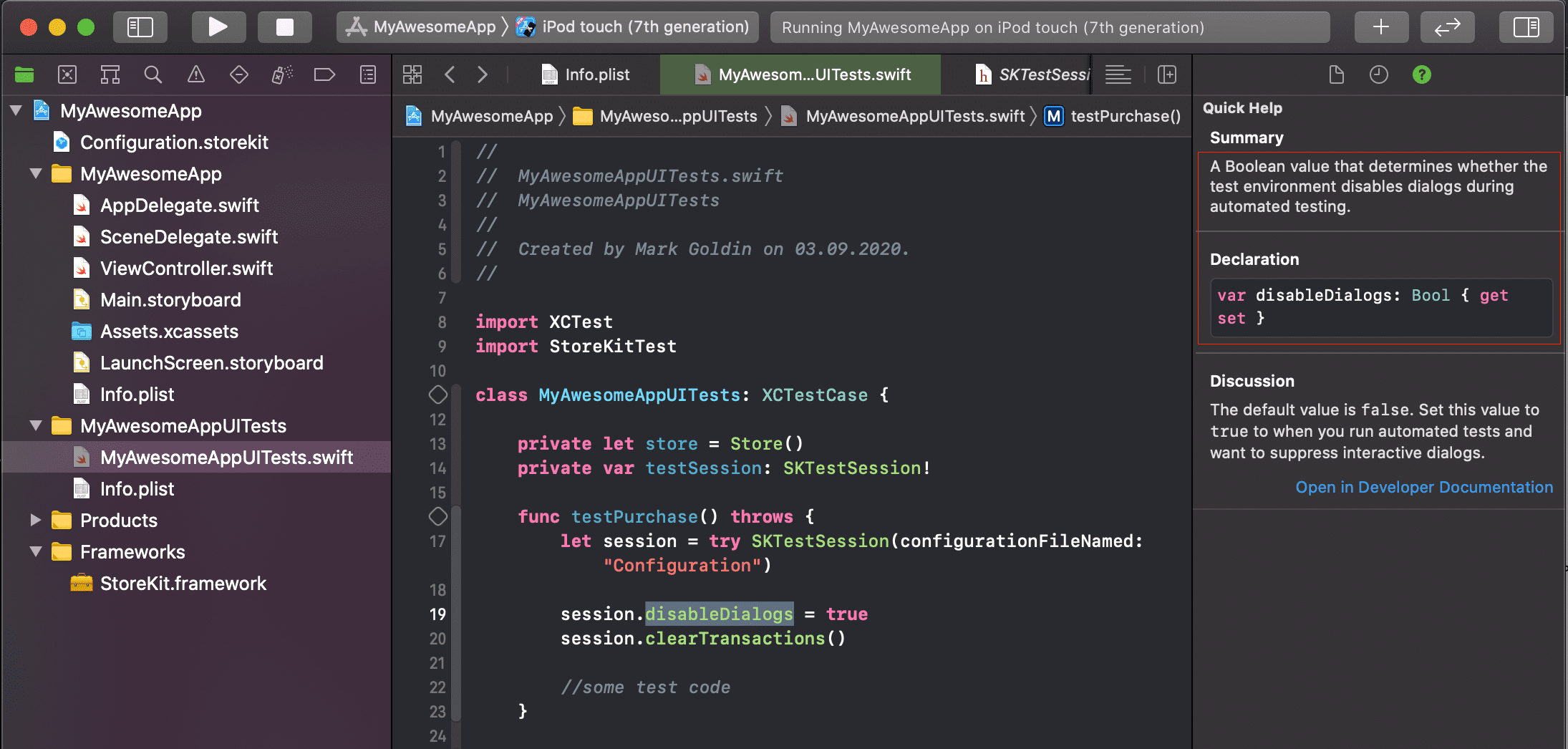This screenshot has width=1568, height=749.
Task: Open the editor options lines menu
Action: coord(1118,74)
